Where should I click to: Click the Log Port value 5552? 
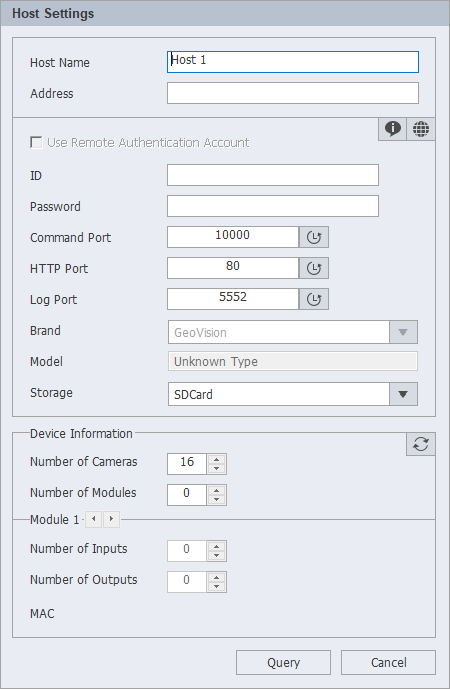tap(233, 299)
